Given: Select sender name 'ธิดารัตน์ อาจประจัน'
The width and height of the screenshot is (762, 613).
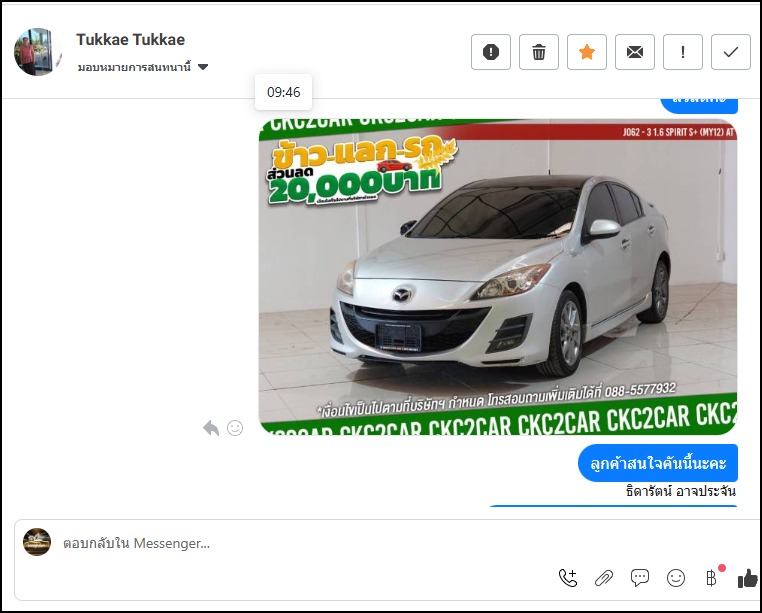Looking at the screenshot, I should [x=681, y=491].
